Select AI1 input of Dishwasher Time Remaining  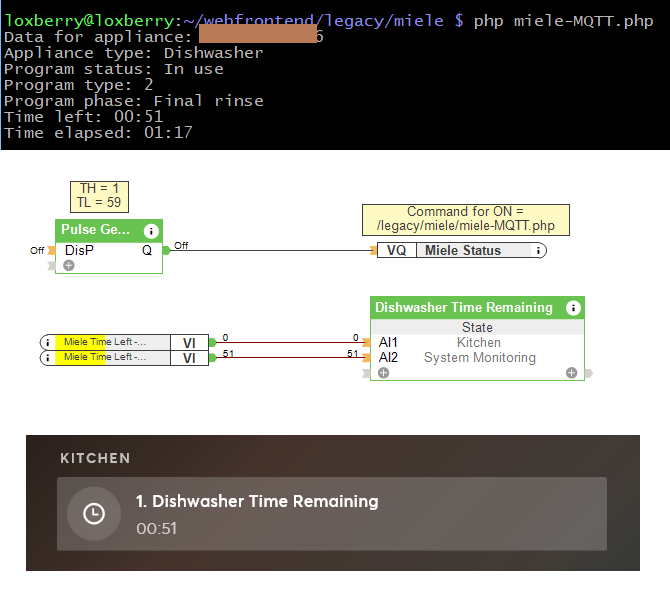tap(388, 342)
